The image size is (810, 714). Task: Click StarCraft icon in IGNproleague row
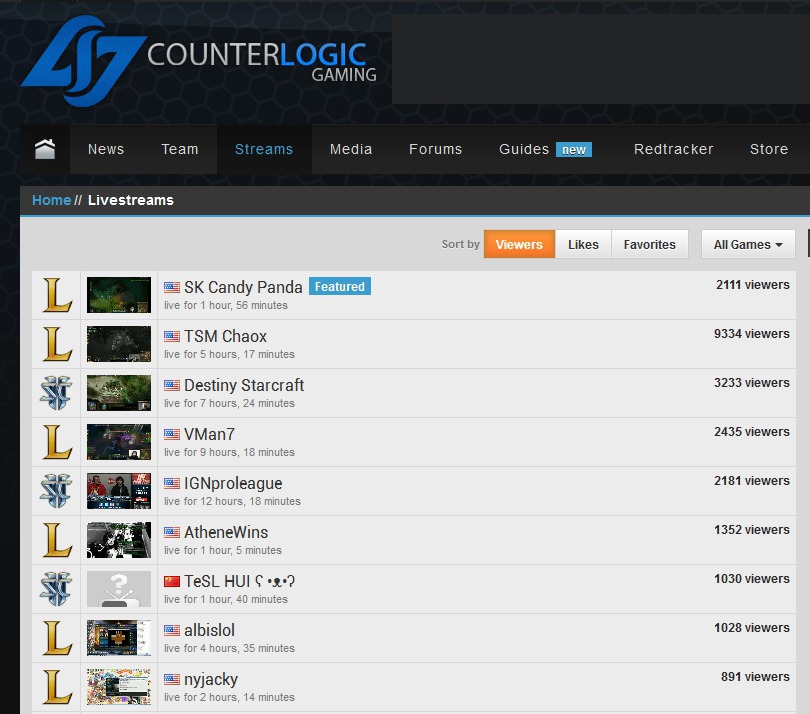click(56, 491)
